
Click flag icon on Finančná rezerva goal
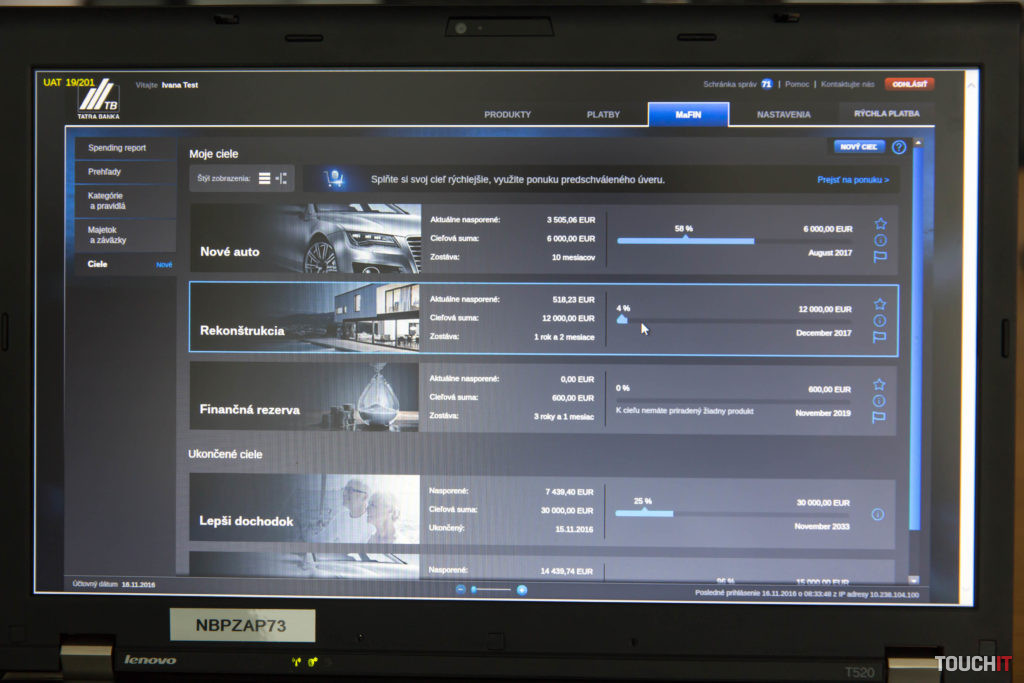(x=879, y=417)
